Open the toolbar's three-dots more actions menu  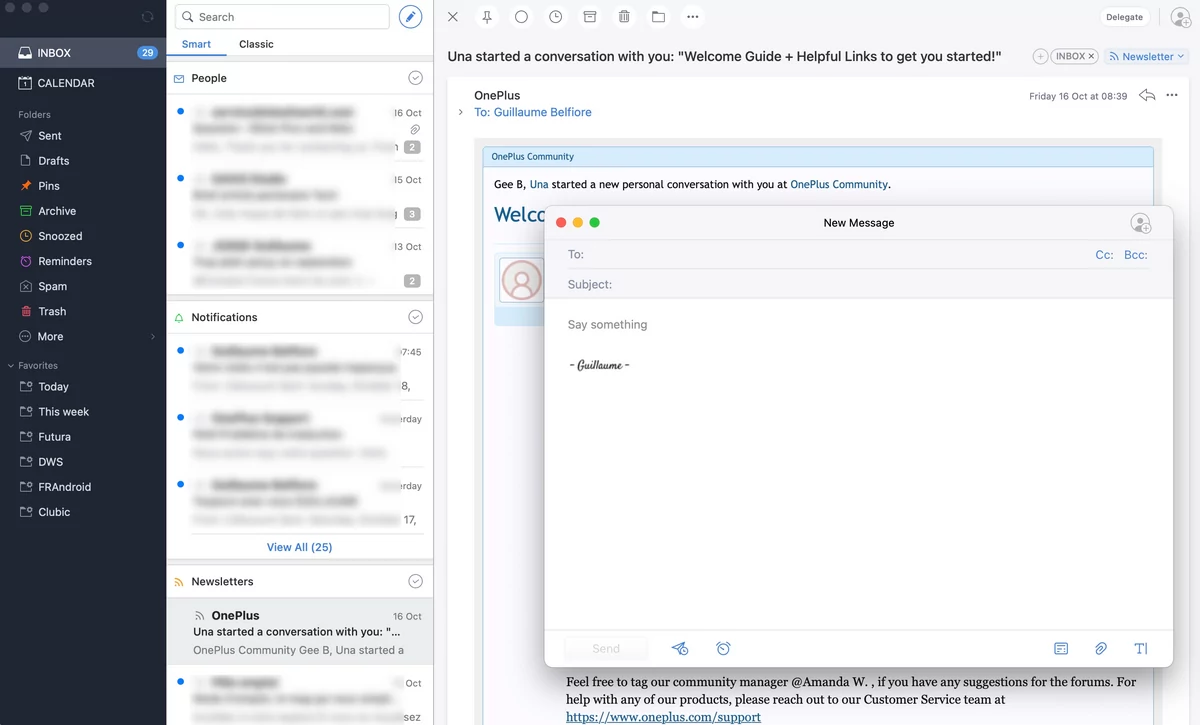pyautogui.click(x=692, y=17)
